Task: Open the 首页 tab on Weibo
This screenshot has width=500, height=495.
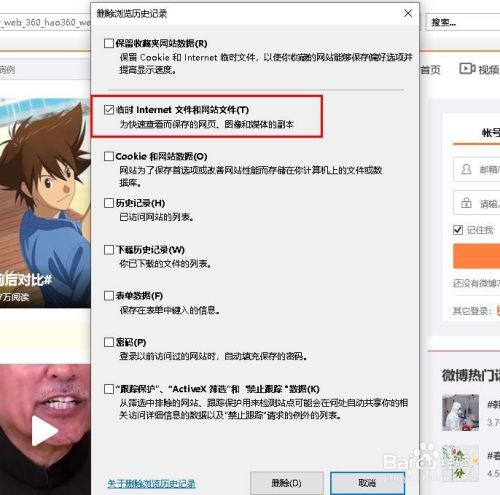Action: pyautogui.click(x=430, y=70)
